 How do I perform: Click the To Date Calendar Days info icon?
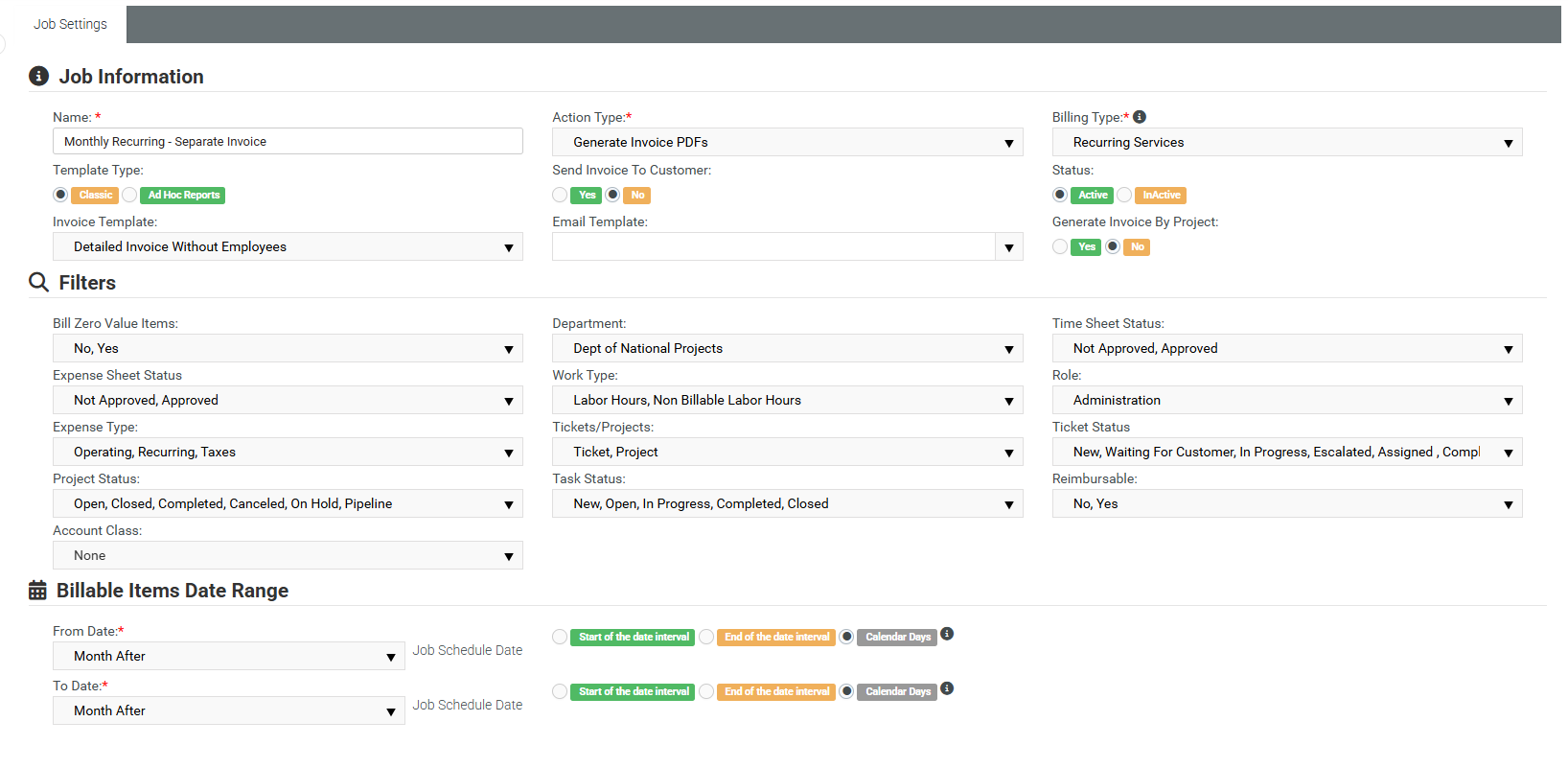point(947,688)
